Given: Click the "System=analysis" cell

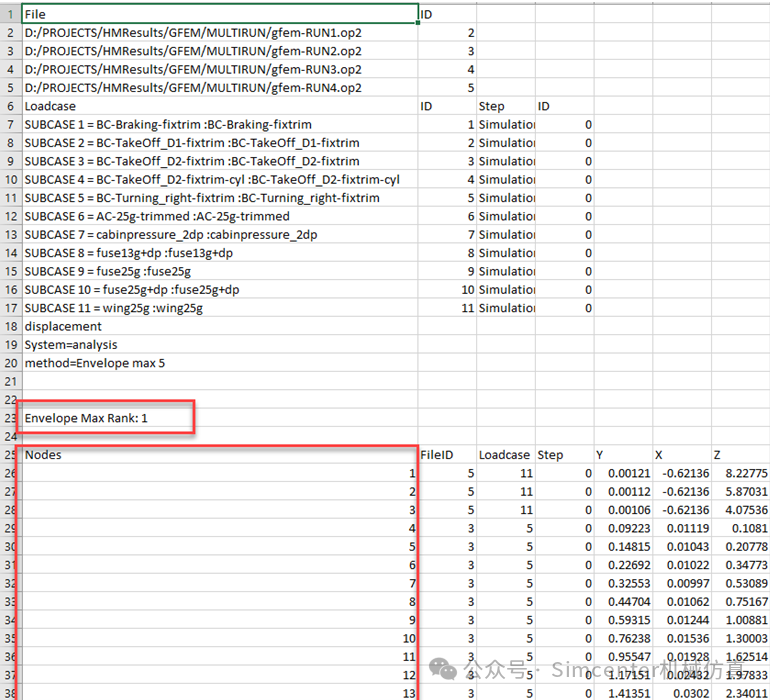Looking at the screenshot, I should [70, 345].
